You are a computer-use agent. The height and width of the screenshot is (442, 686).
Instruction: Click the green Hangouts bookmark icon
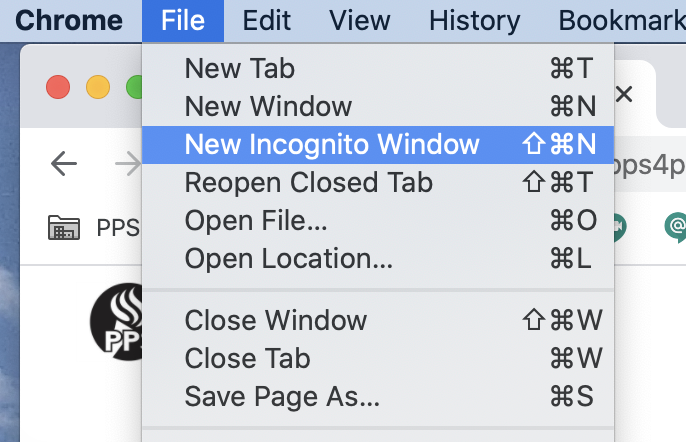coord(675,227)
